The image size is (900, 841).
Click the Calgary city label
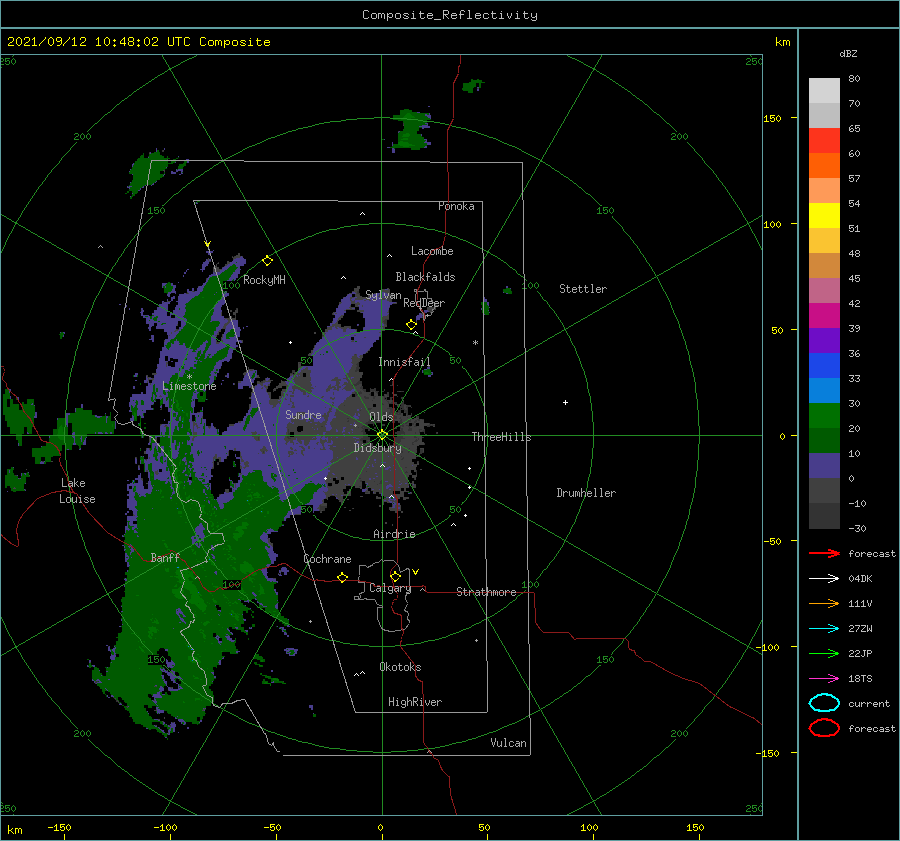(x=390, y=588)
